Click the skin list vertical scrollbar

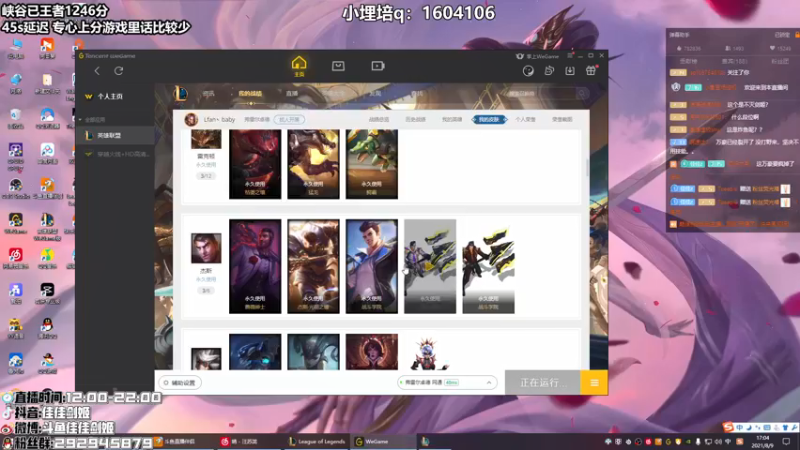click(587, 167)
